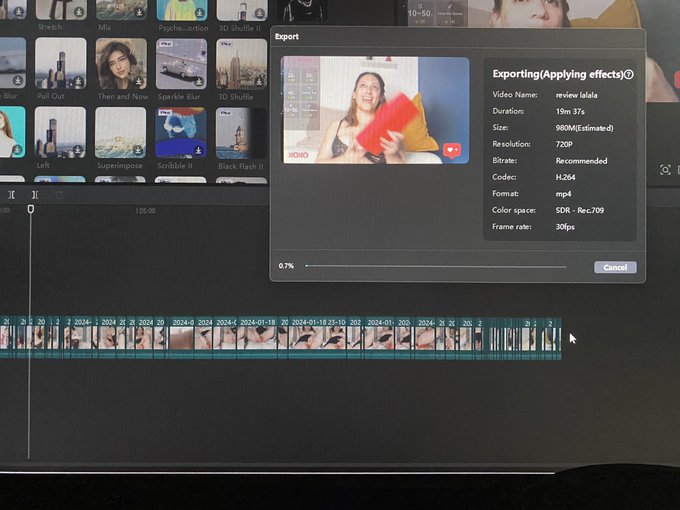This screenshot has height=510, width=680.
Task: Download the Scribble II effect
Action: (x=198, y=150)
